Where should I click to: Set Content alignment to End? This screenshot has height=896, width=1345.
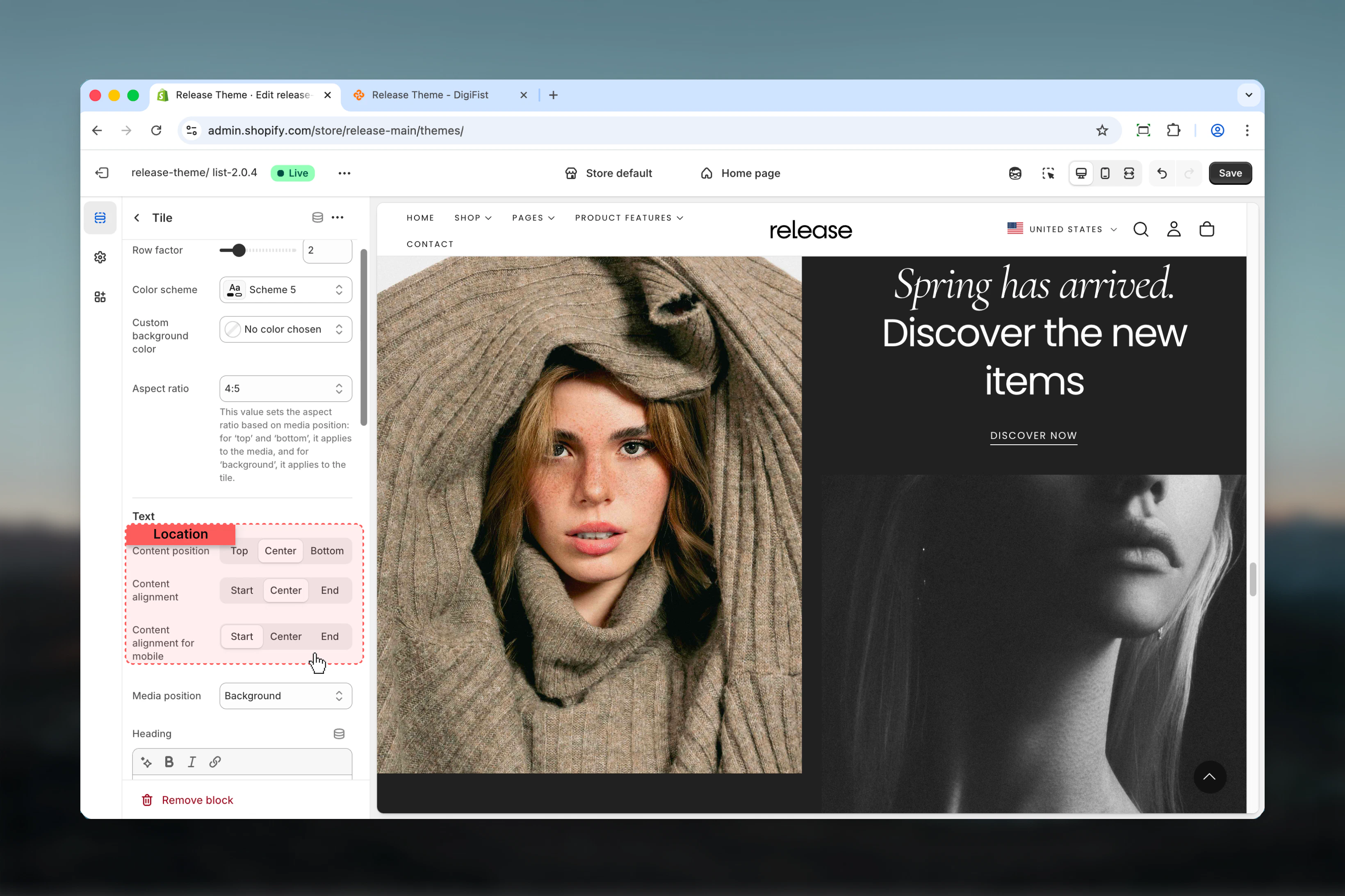tap(330, 590)
